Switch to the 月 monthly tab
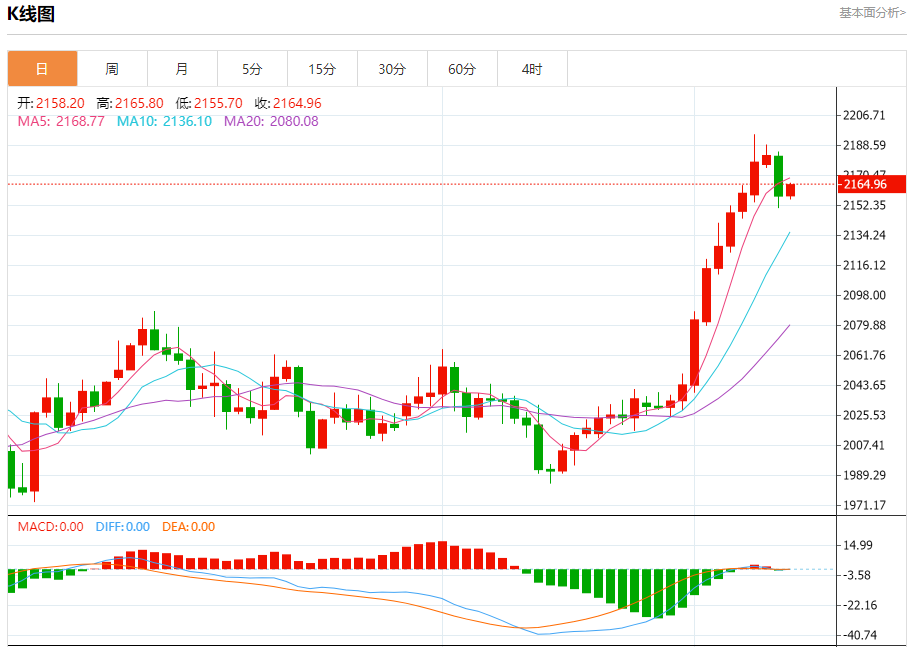The width and height of the screenshot is (911, 647). click(182, 69)
